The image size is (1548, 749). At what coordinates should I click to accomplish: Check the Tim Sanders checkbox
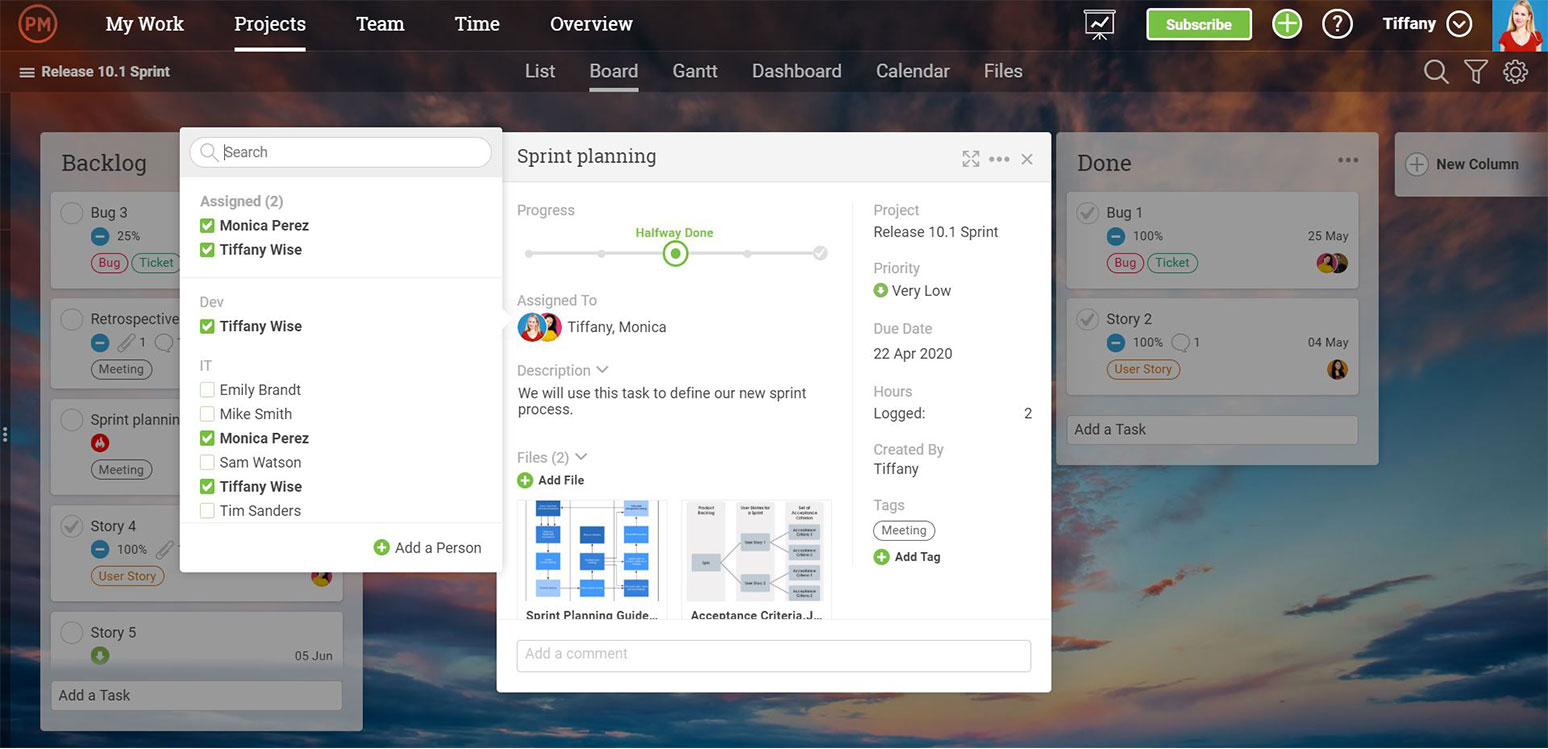[x=207, y=510]
